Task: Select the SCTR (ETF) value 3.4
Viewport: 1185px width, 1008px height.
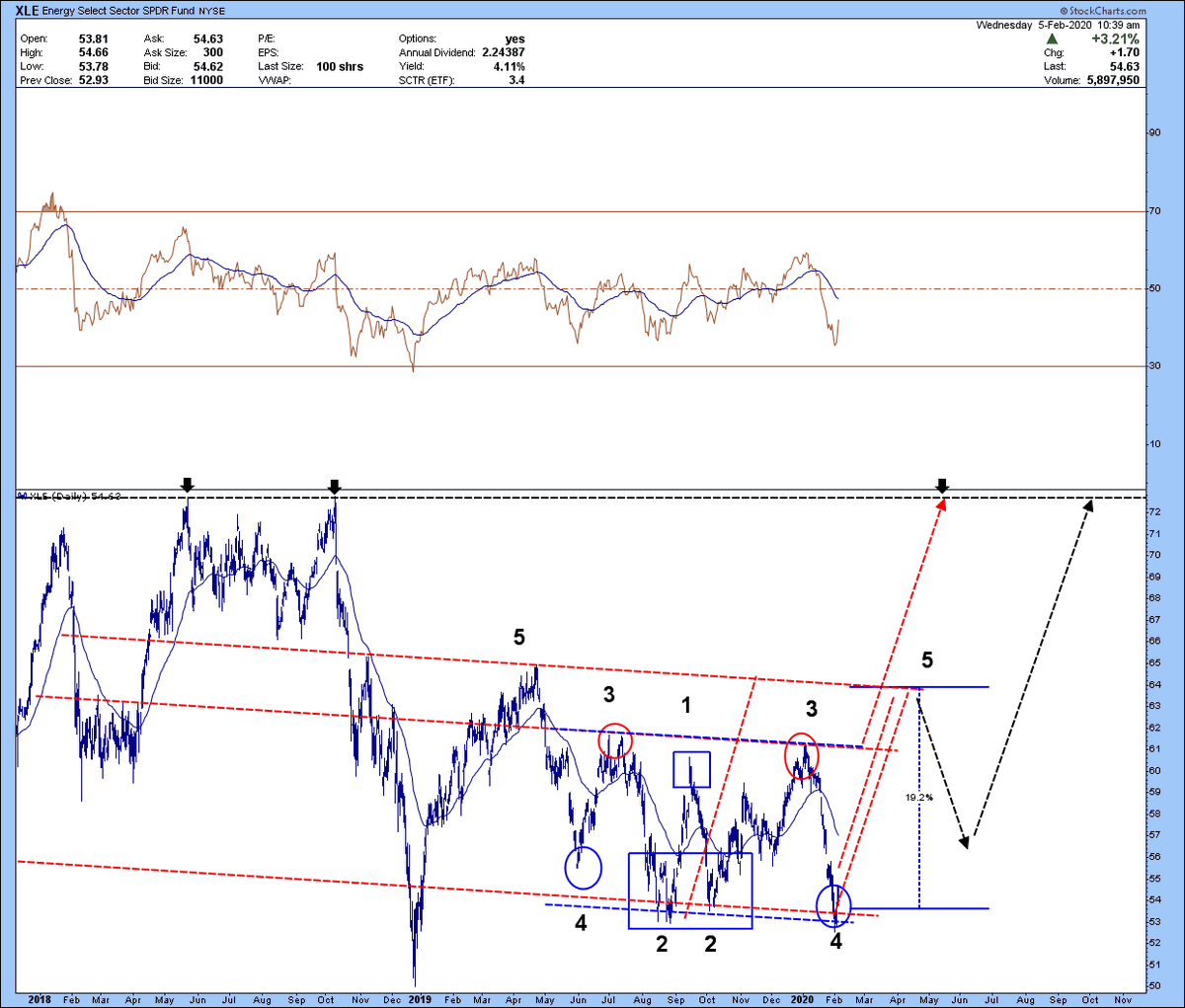Action: 516,80
